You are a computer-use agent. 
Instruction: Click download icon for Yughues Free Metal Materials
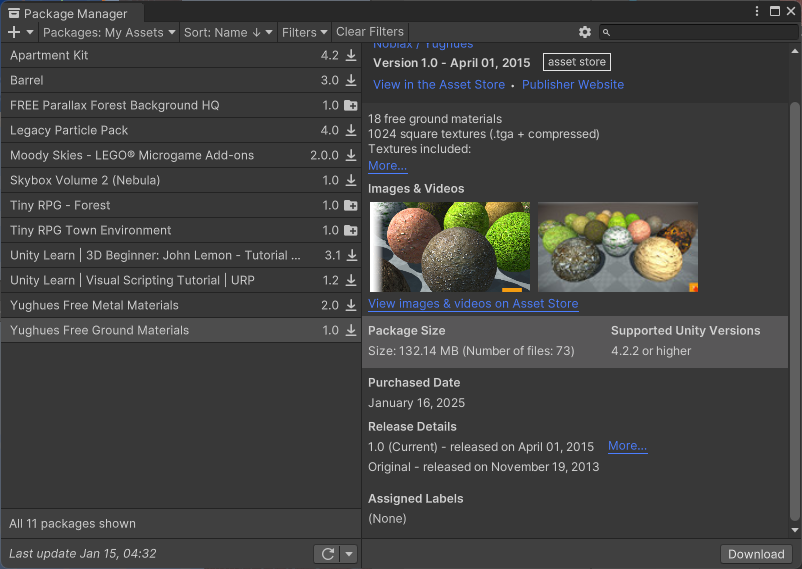click(351, 305)
